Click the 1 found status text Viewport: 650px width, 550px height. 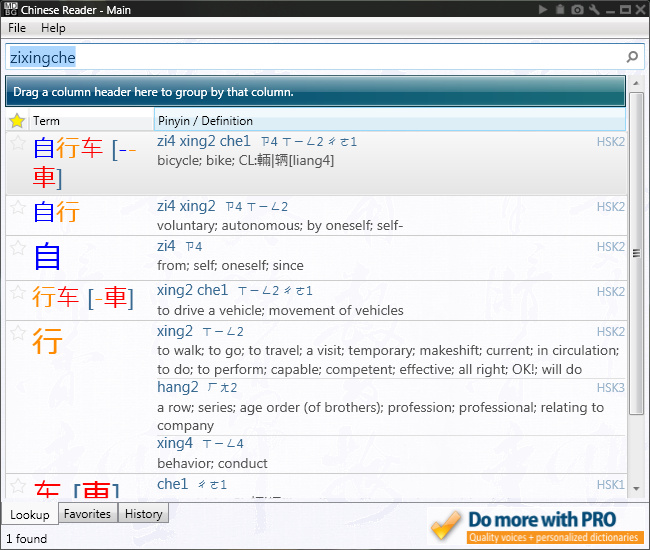click(x=27, y=538)
